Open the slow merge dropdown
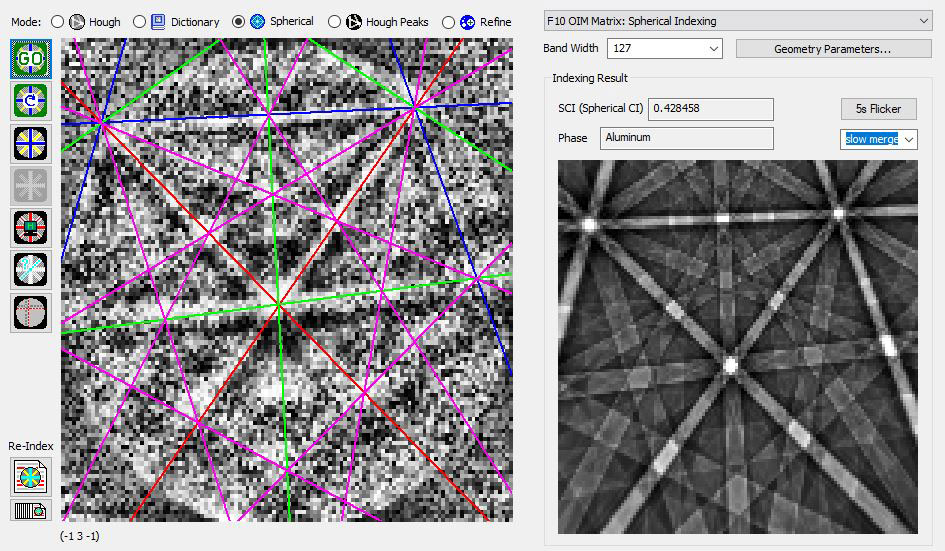Screen dimensions: 945x551 point(878,139)
